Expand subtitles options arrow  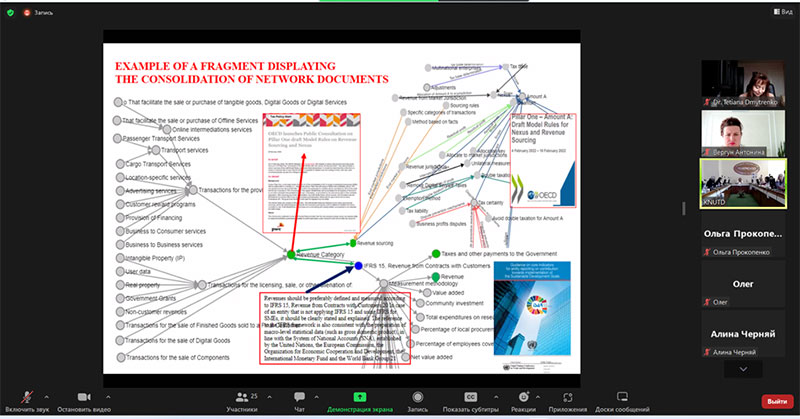coord(496,397)
